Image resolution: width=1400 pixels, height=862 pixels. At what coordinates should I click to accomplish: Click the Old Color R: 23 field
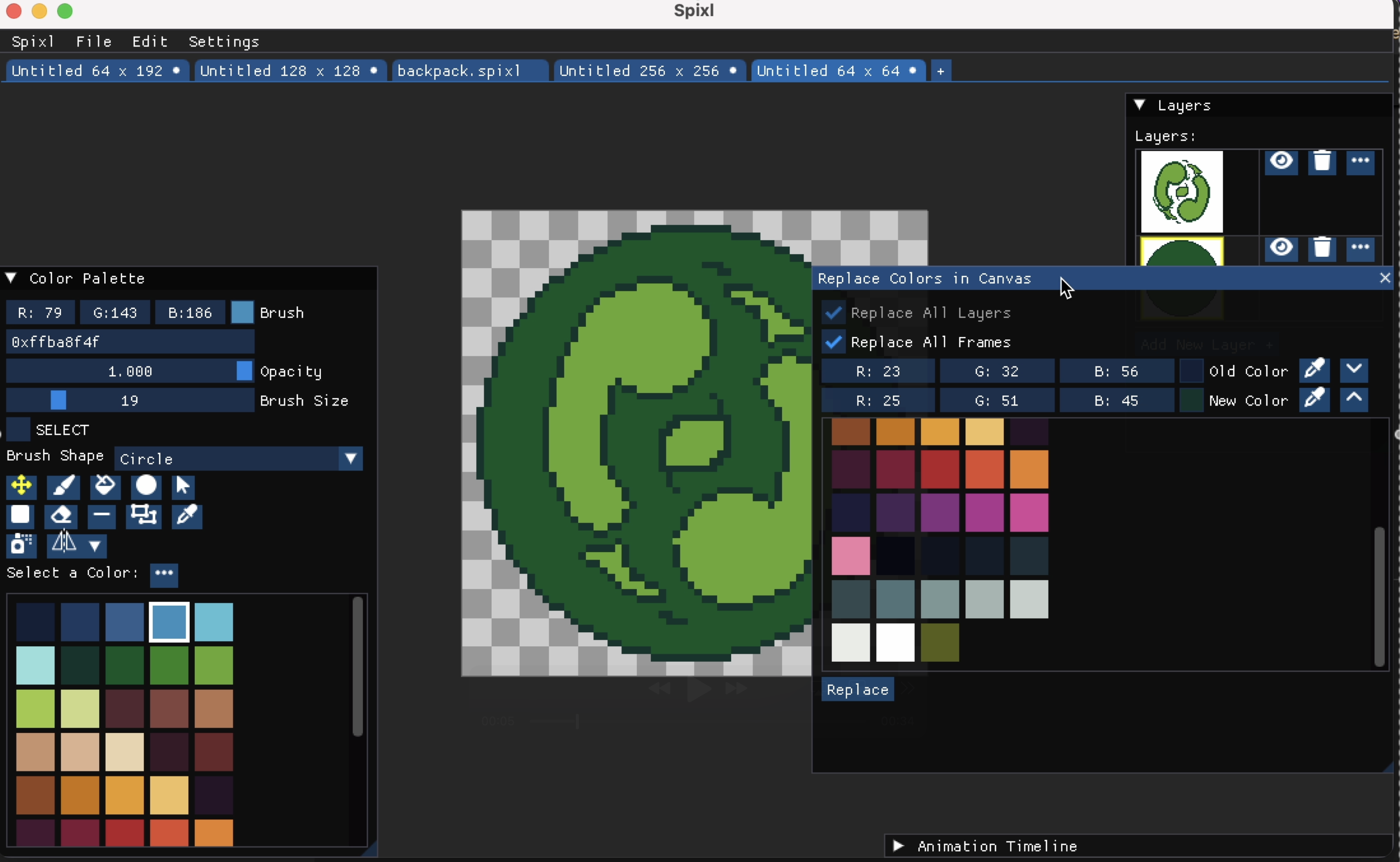[x=878, y=371]
